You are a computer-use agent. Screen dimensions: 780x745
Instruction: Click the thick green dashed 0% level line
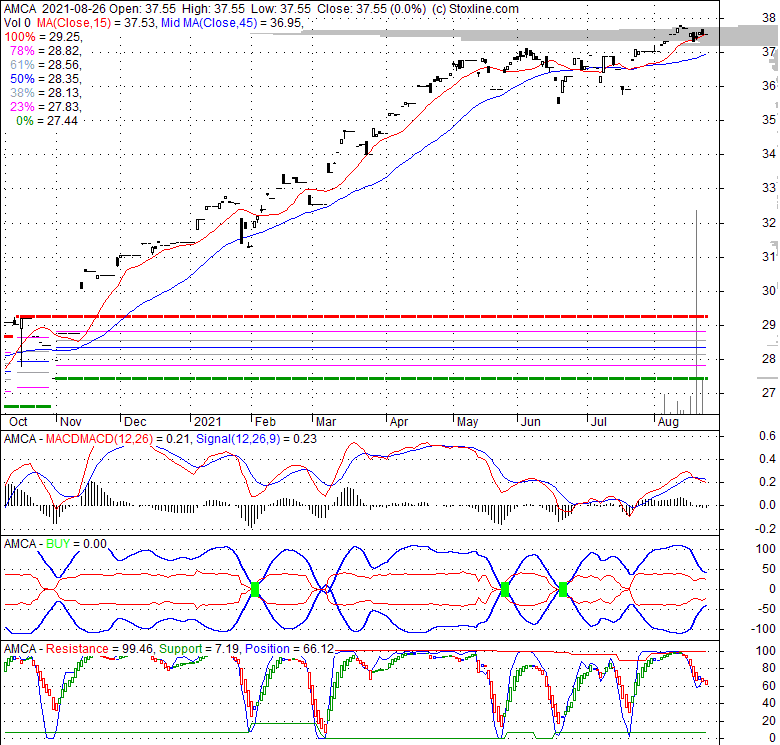tap(381, 378)
